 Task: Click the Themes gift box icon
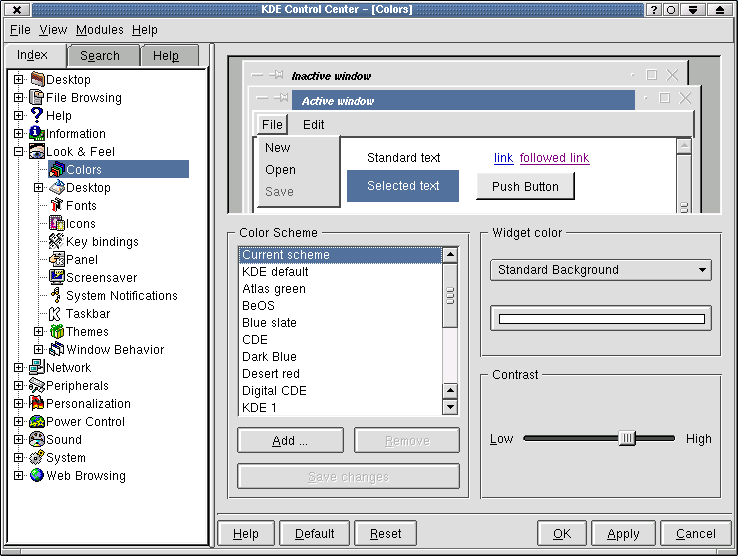[57, 331]
